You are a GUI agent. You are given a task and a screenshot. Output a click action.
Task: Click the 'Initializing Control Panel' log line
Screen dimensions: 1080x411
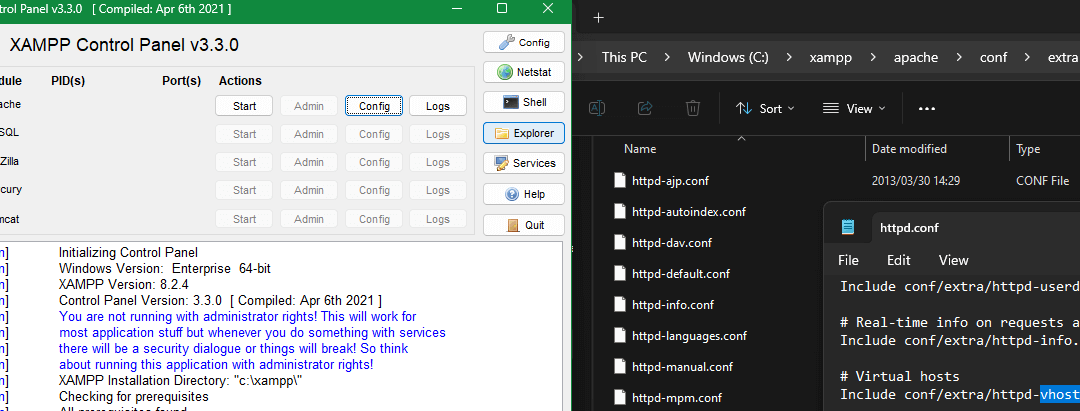point(128,252)
